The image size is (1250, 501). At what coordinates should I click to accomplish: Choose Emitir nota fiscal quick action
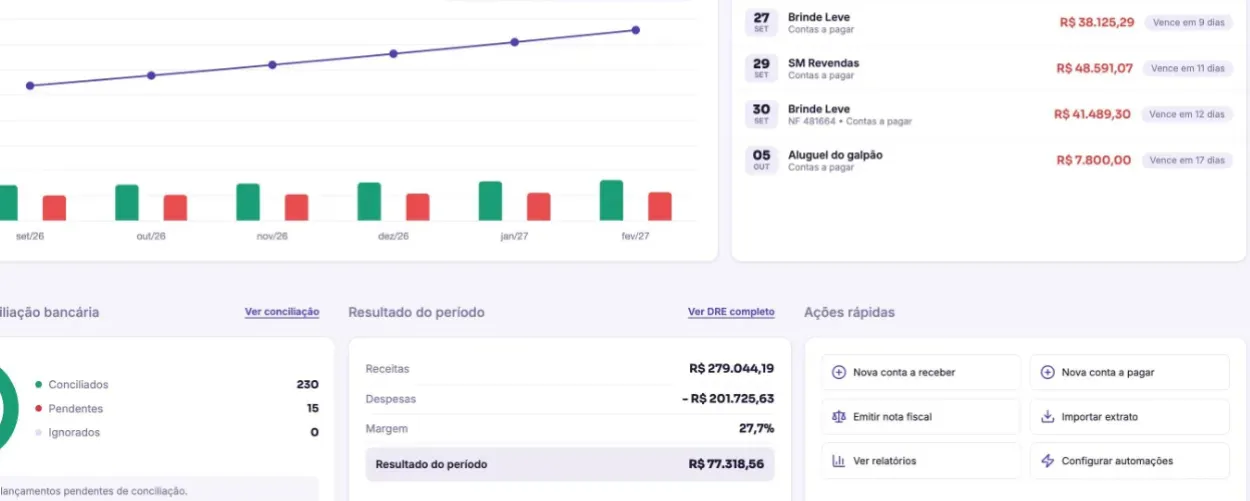[x=921, y=416]
